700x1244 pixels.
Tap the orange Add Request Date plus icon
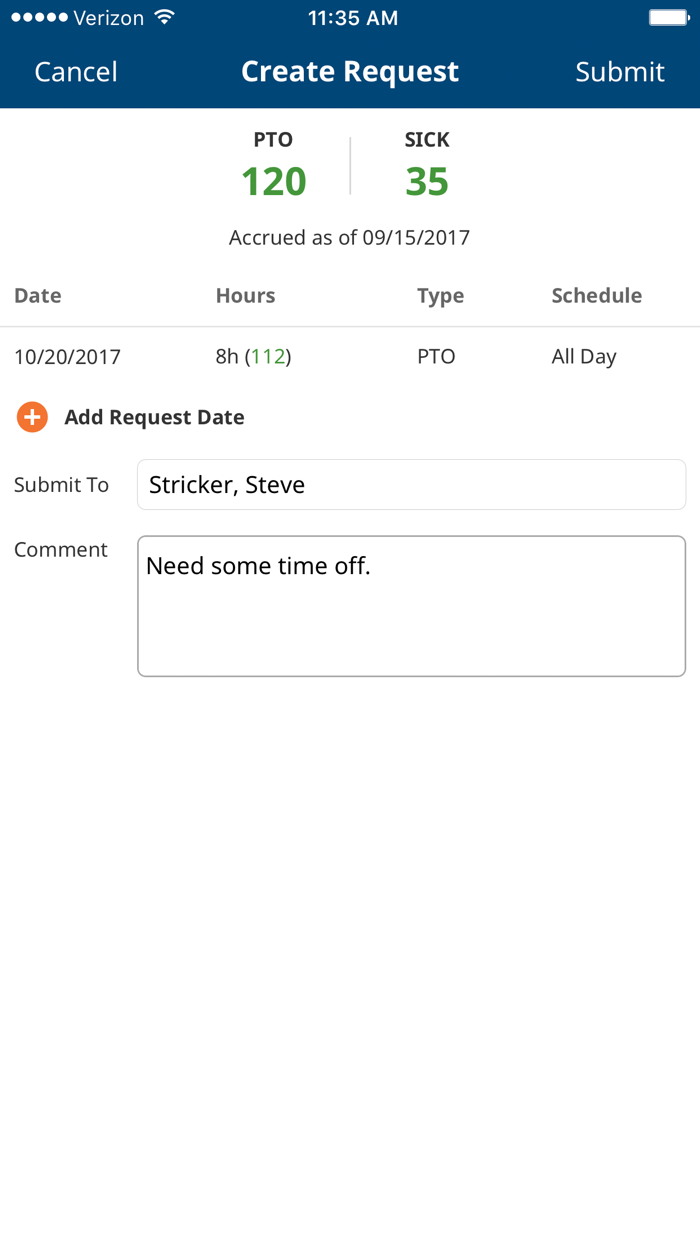click(31, 417)
